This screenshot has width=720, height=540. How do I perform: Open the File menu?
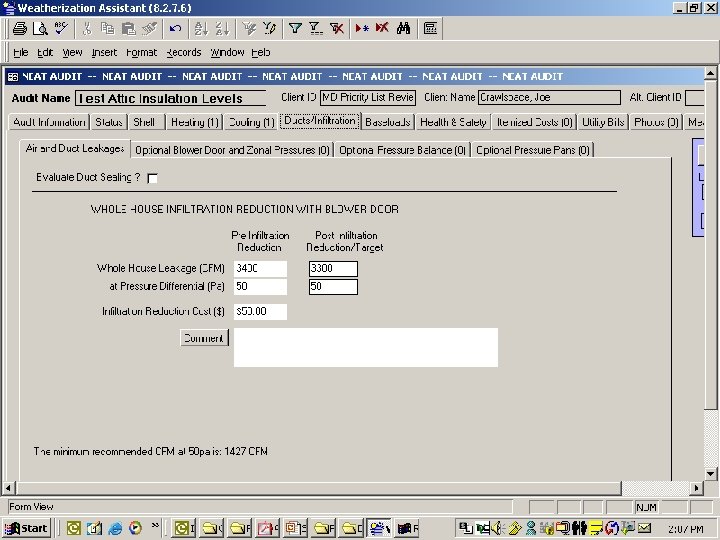(21, 52)
